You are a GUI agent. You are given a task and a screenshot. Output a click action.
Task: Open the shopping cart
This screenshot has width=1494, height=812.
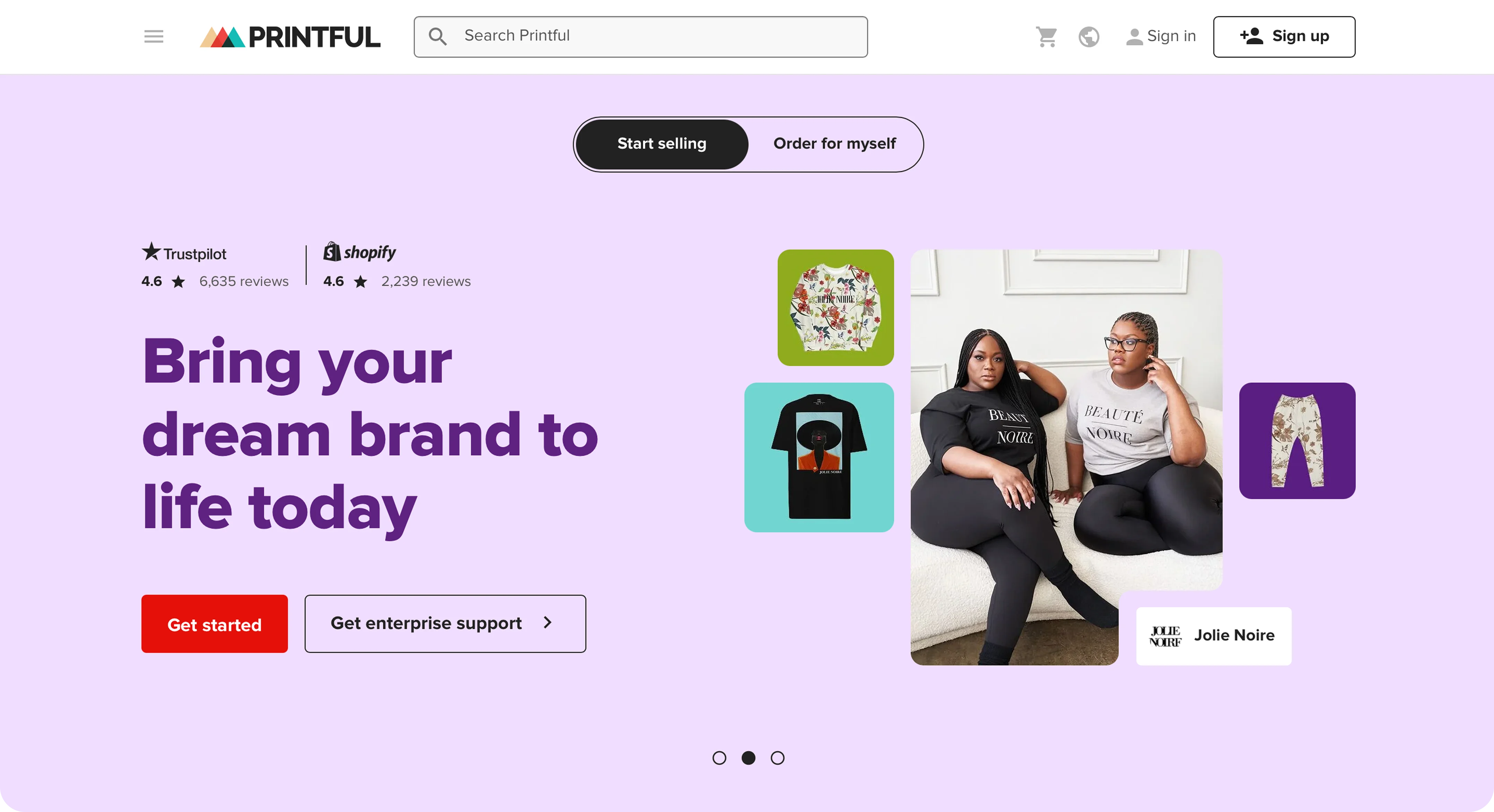tap(1047, 37)
